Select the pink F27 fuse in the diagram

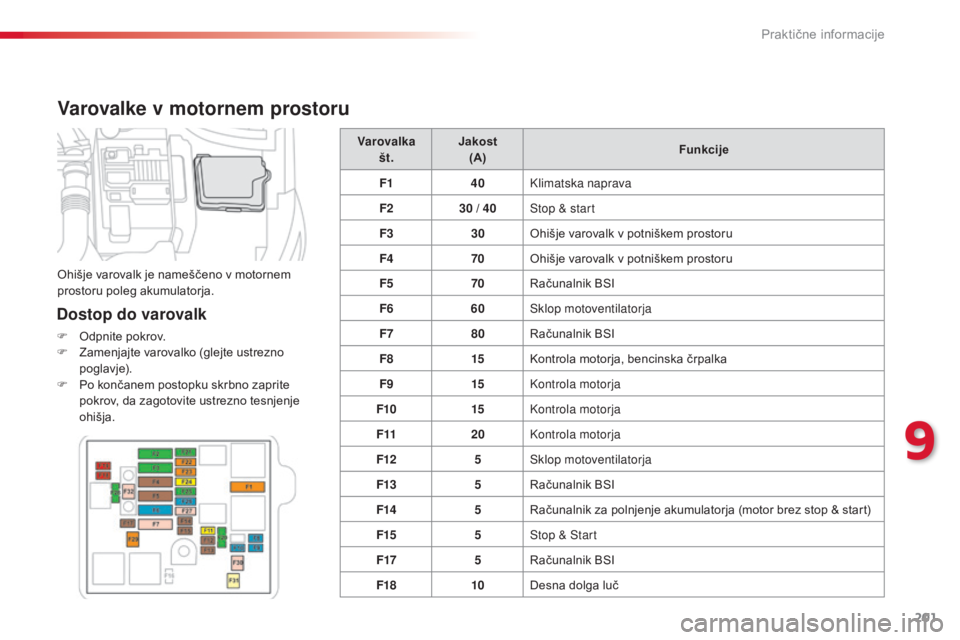point(186,511)
